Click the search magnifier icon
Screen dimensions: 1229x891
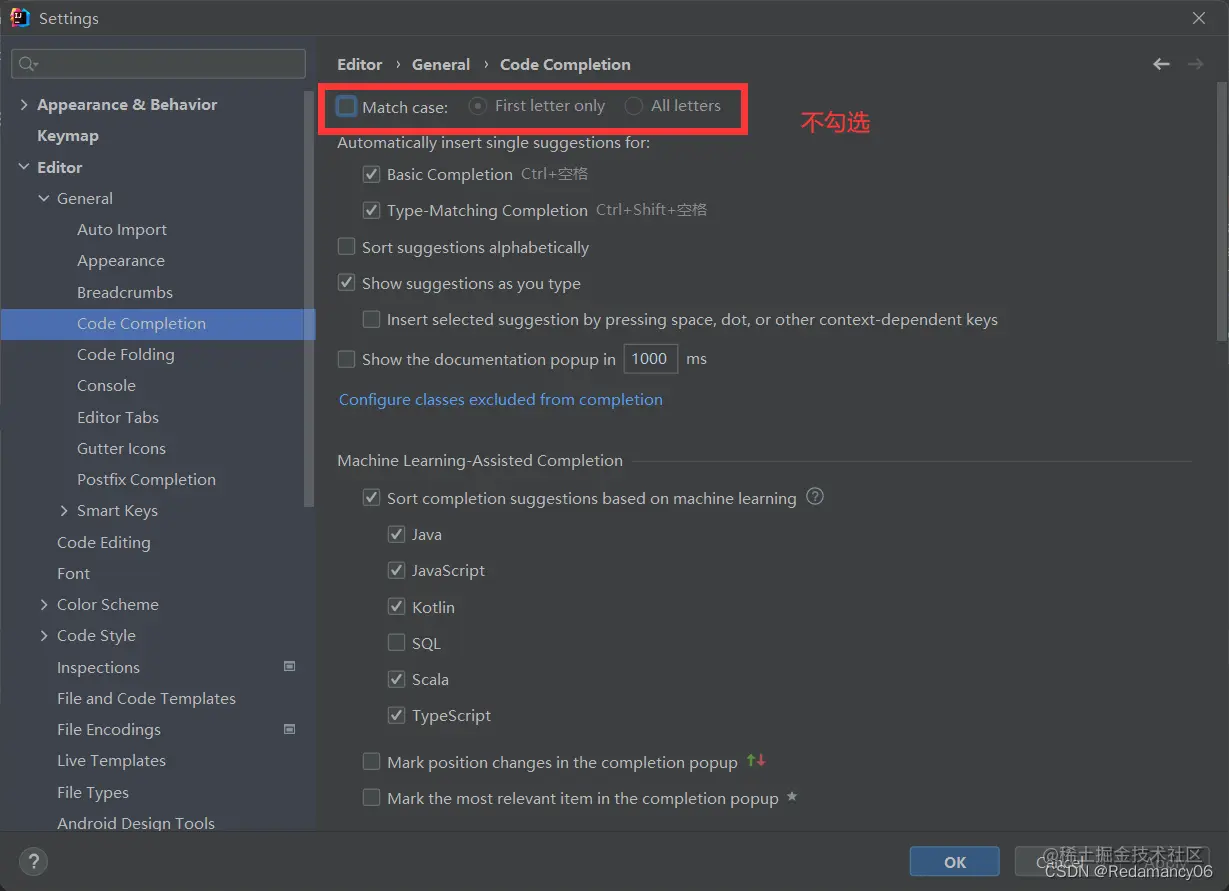(27, 64)
